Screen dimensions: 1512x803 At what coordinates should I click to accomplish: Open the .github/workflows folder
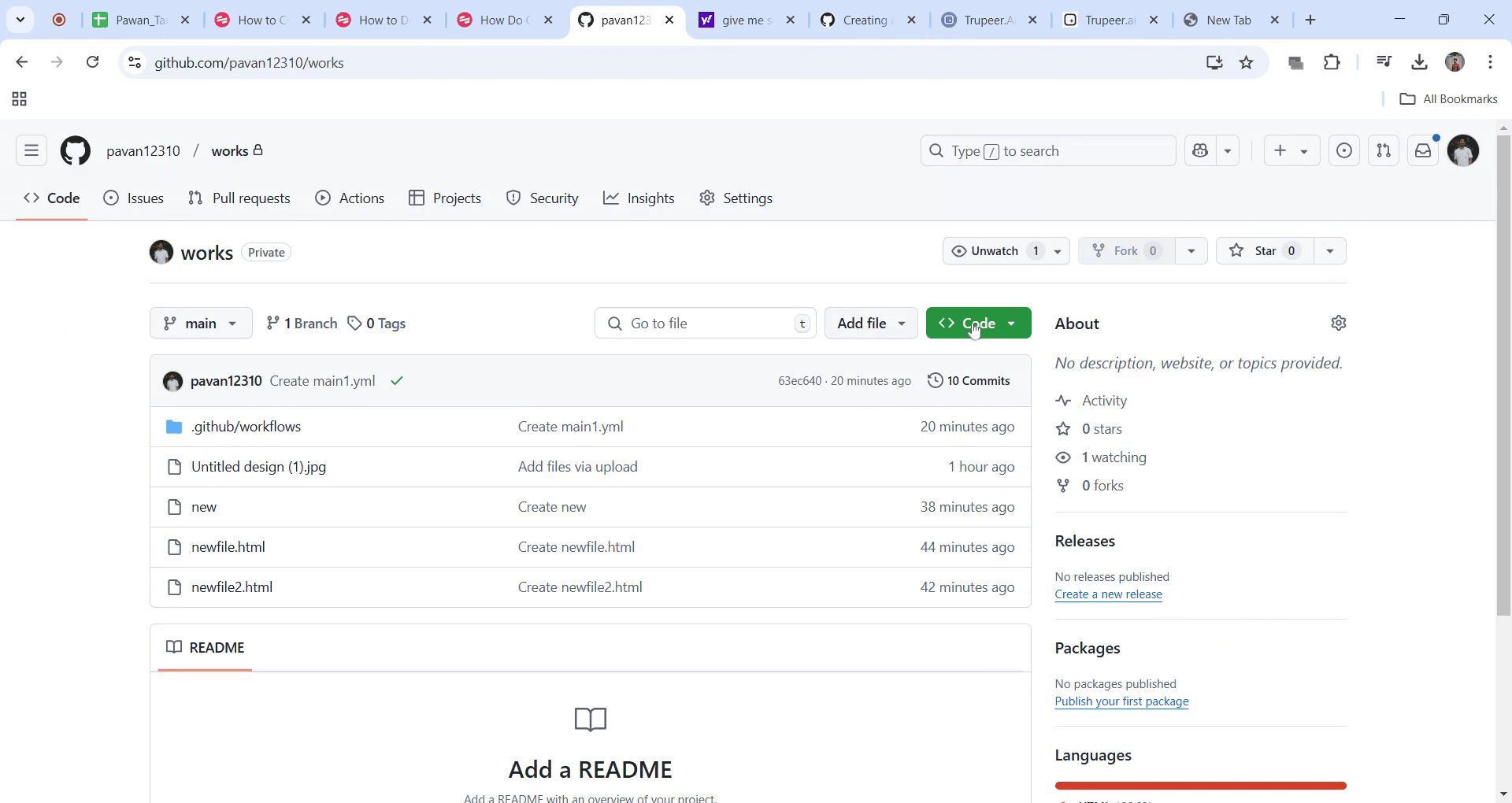(x=246, y=427)
